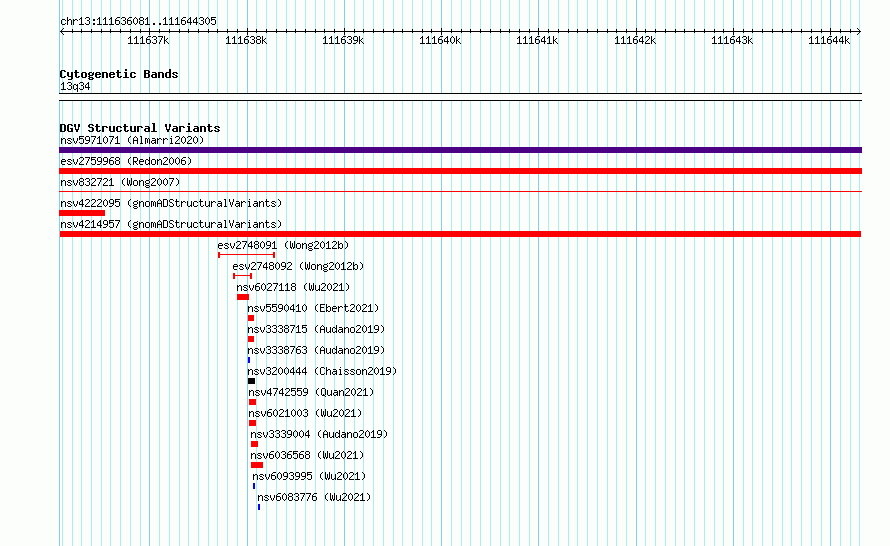Open the nsv4742559 (Quan2021) label
The image size is (890, 546).
click(311, 392)
